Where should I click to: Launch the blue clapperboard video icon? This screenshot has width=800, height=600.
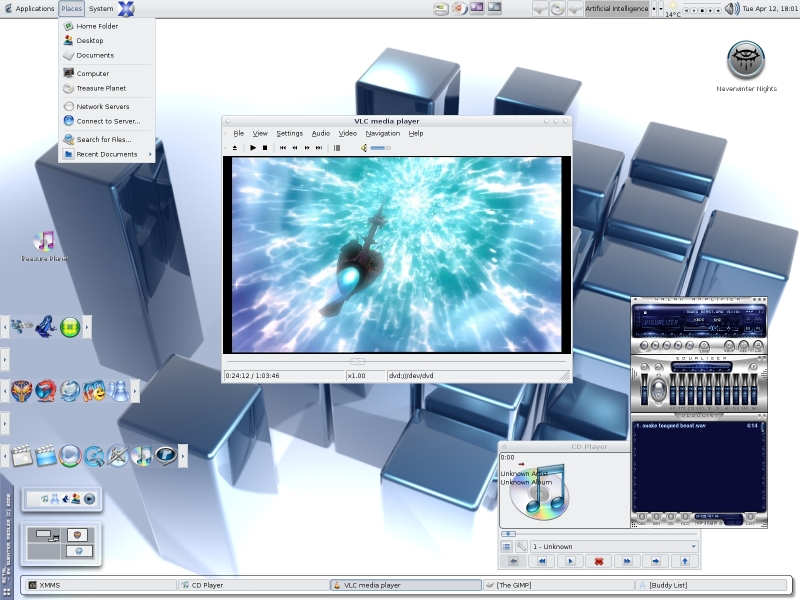coord(45,456)
